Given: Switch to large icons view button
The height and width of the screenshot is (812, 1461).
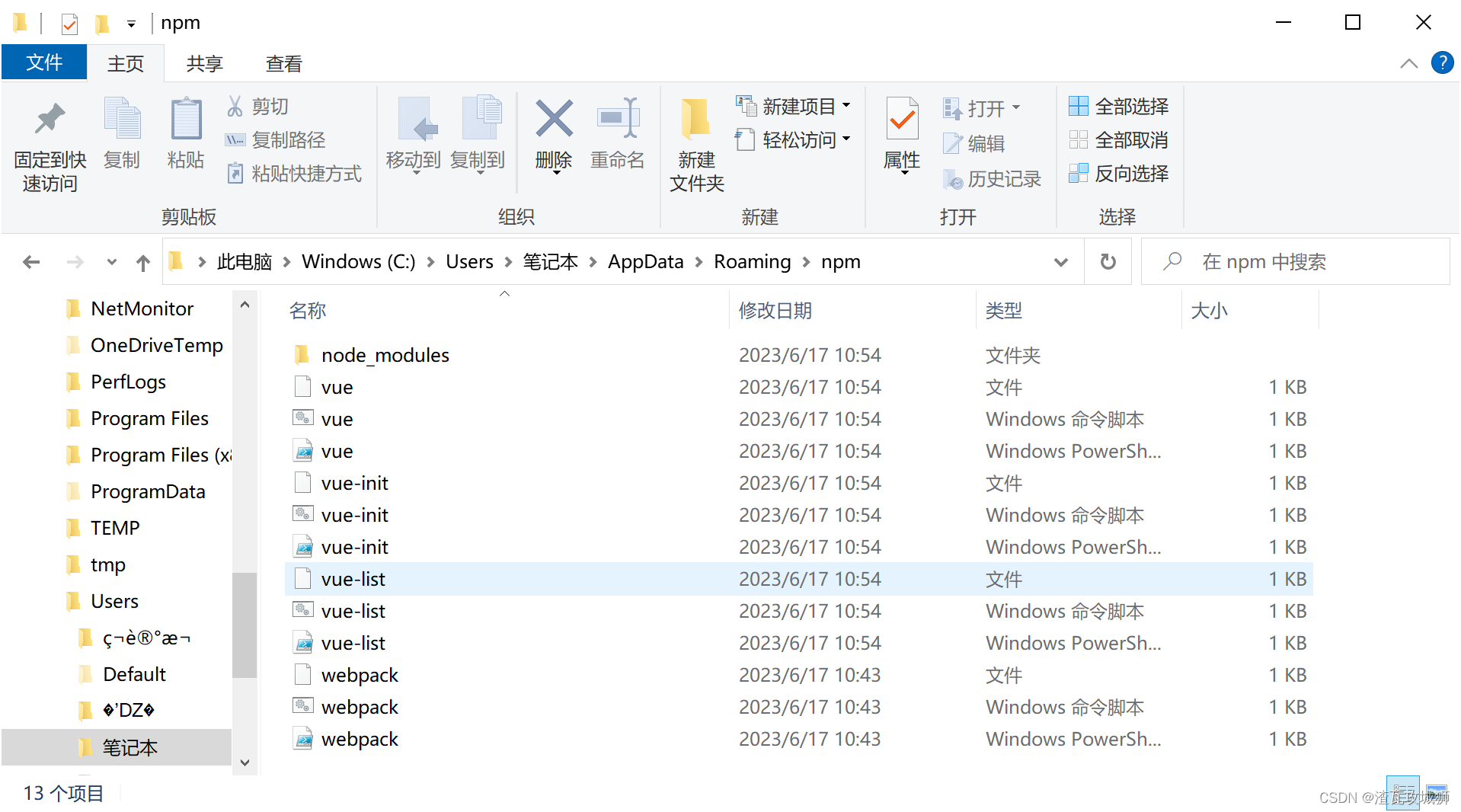Looking at the screenshot, I should click(x=1436, y=793).
